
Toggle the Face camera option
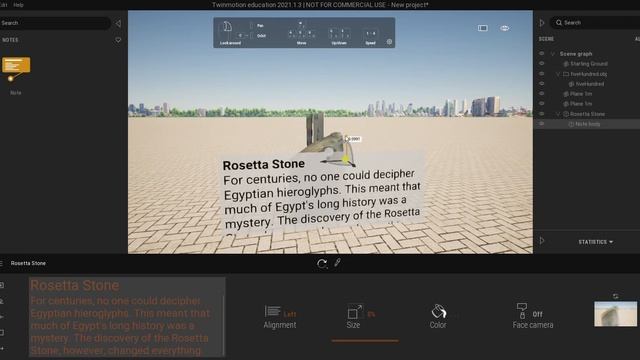pos(533,316)
